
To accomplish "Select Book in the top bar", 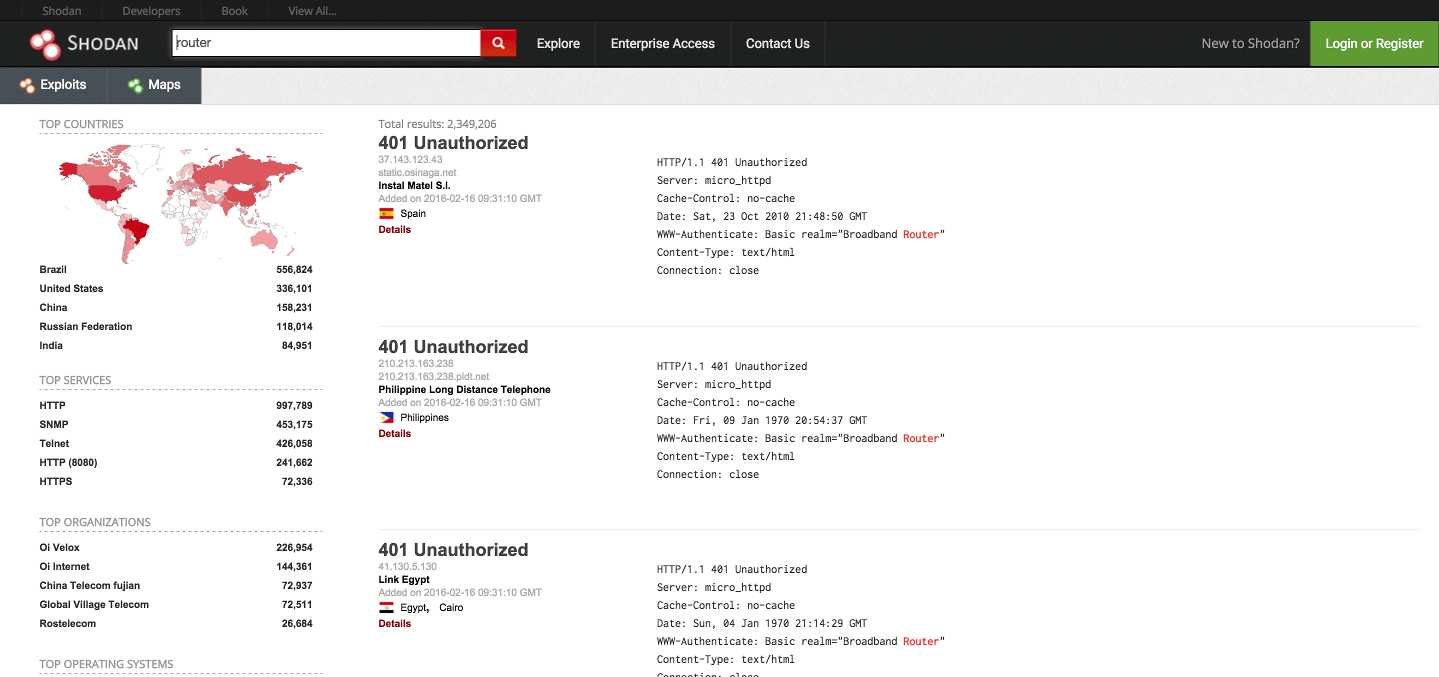I will (235, 11).
